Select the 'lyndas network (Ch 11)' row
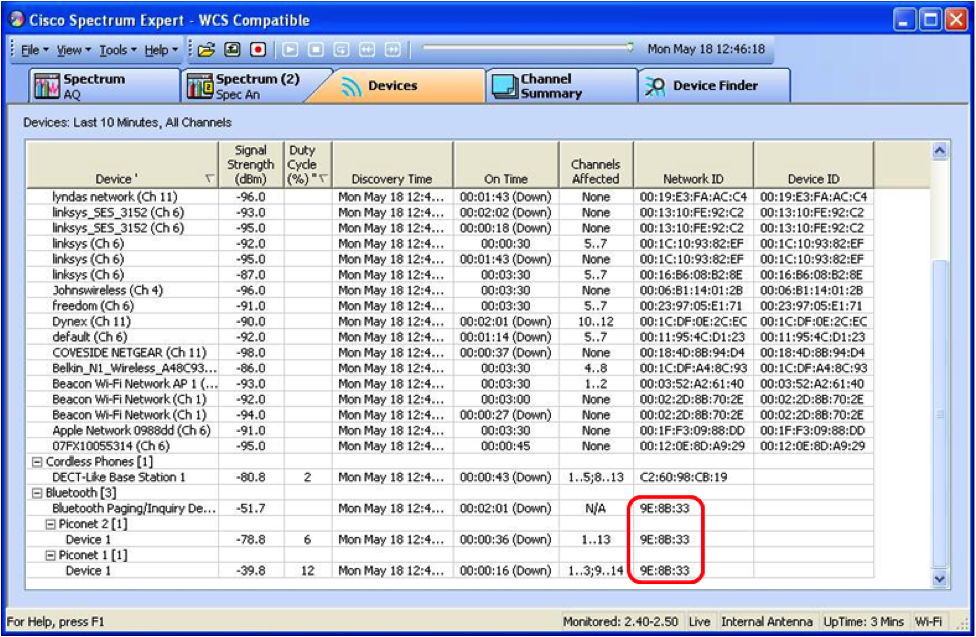The image size is (976, 637). (449, 197)
